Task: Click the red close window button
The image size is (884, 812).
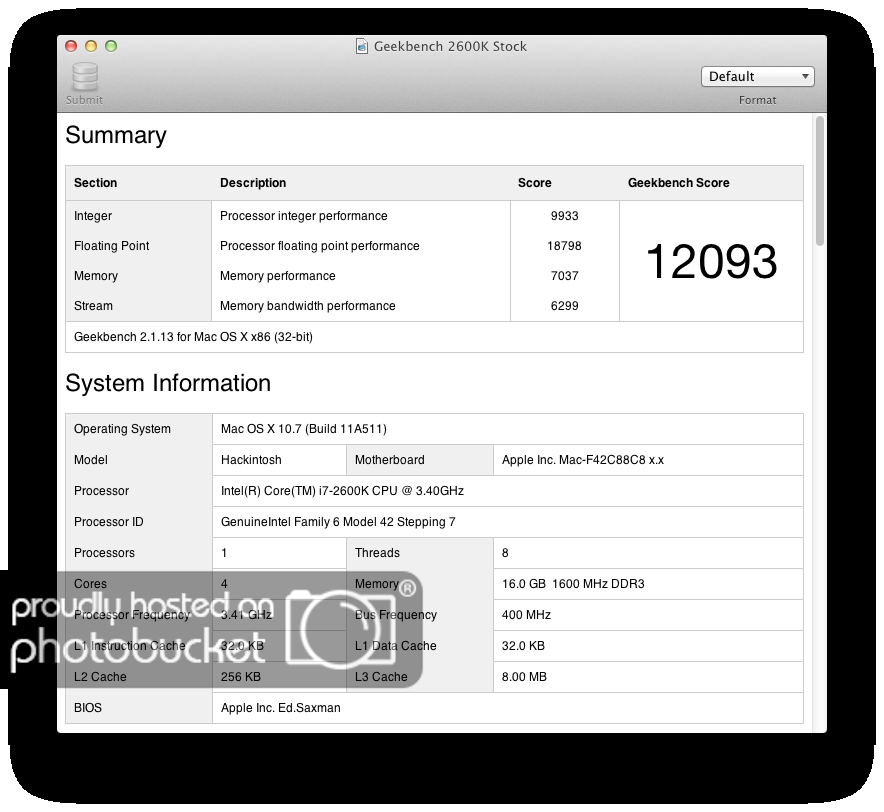Action: 72,46
